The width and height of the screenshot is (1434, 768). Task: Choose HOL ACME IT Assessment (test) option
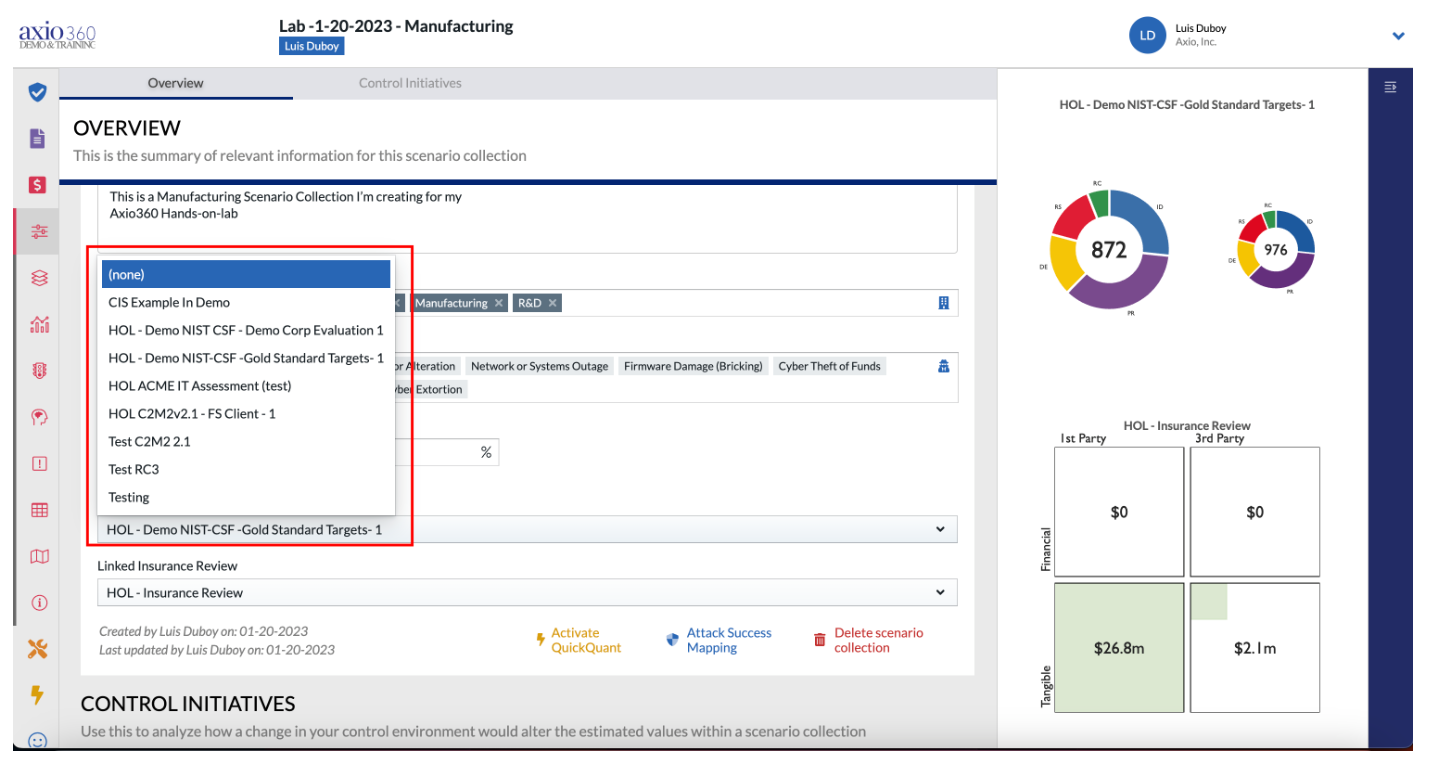[x=246, y=386]
